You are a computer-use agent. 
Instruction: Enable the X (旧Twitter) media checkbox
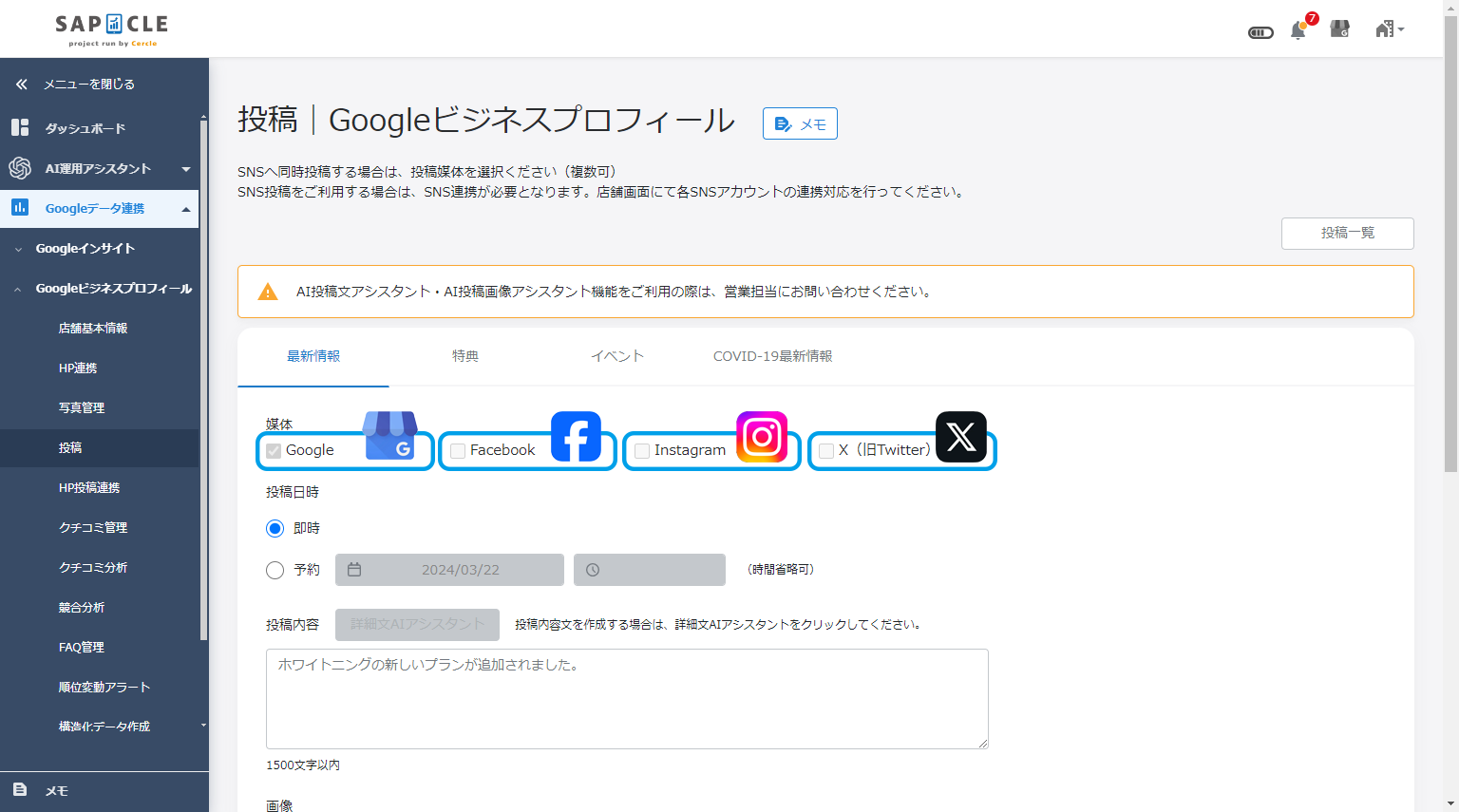pos(826,451)
